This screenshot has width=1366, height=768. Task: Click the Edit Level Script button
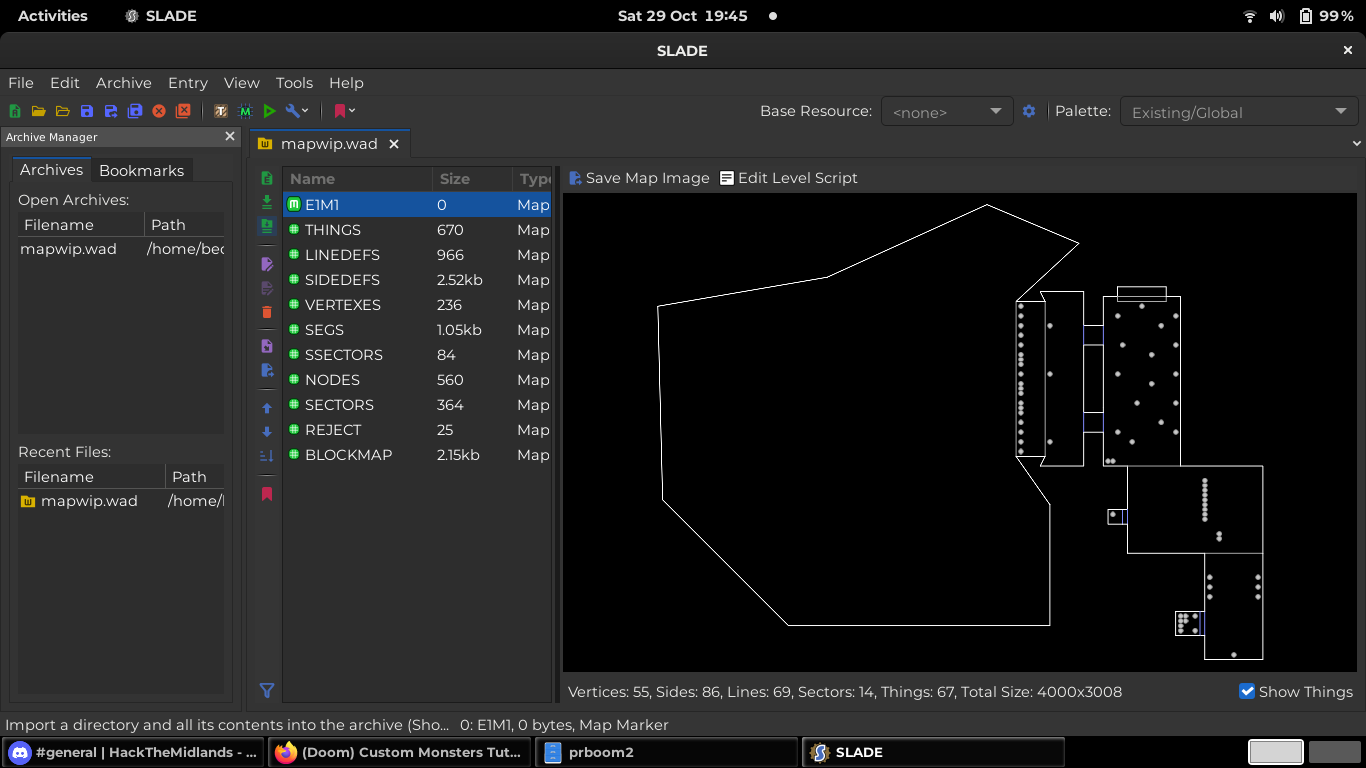click(788, 178)
